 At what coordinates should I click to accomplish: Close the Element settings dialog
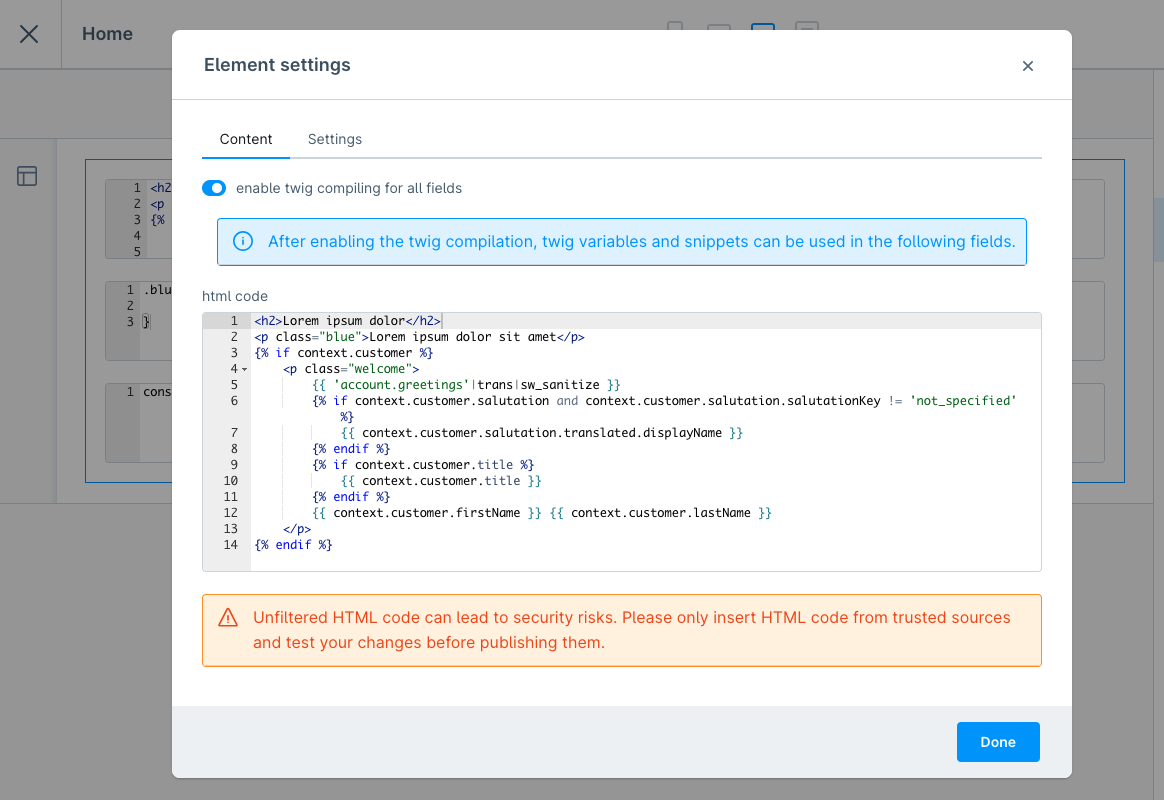(1027, 66)
